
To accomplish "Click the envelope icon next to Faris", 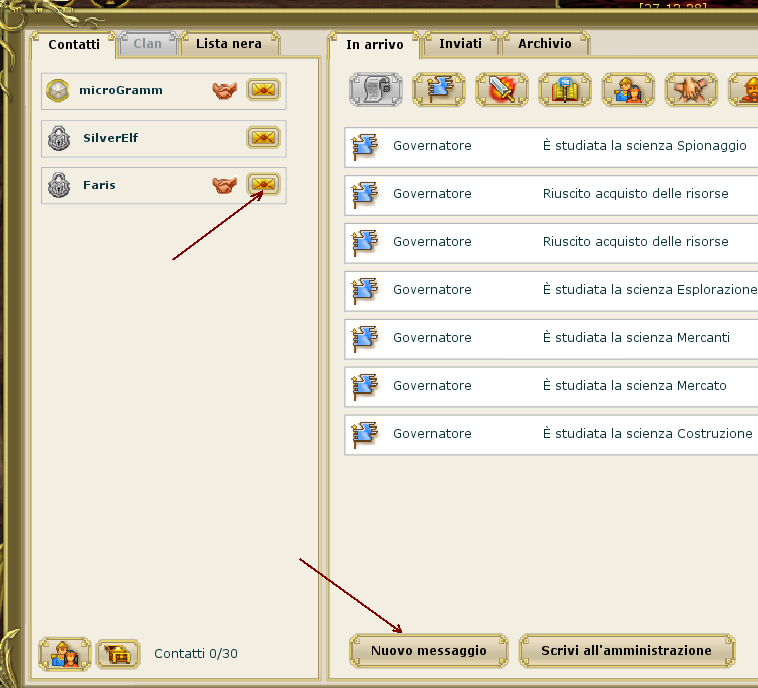I will click(x=263, y=185).
